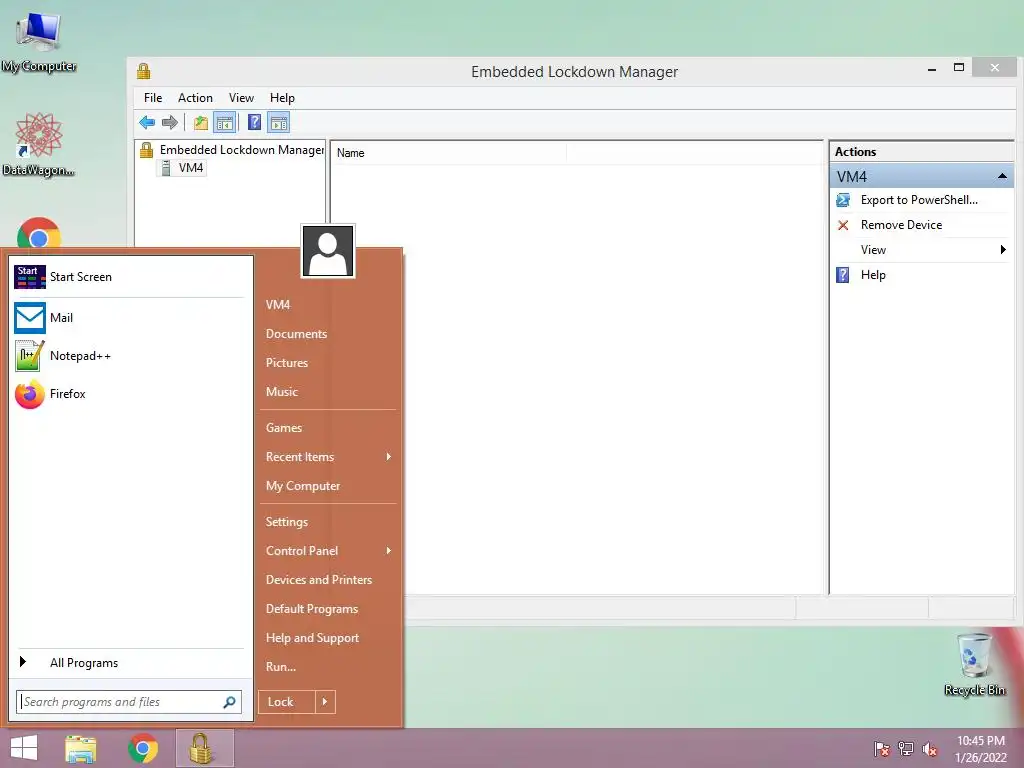The width and height of the screenshot is (1024, 768).
Task: Click the Action Center flag tray icon
Action: pyautogui.click(x=881, y=749)
